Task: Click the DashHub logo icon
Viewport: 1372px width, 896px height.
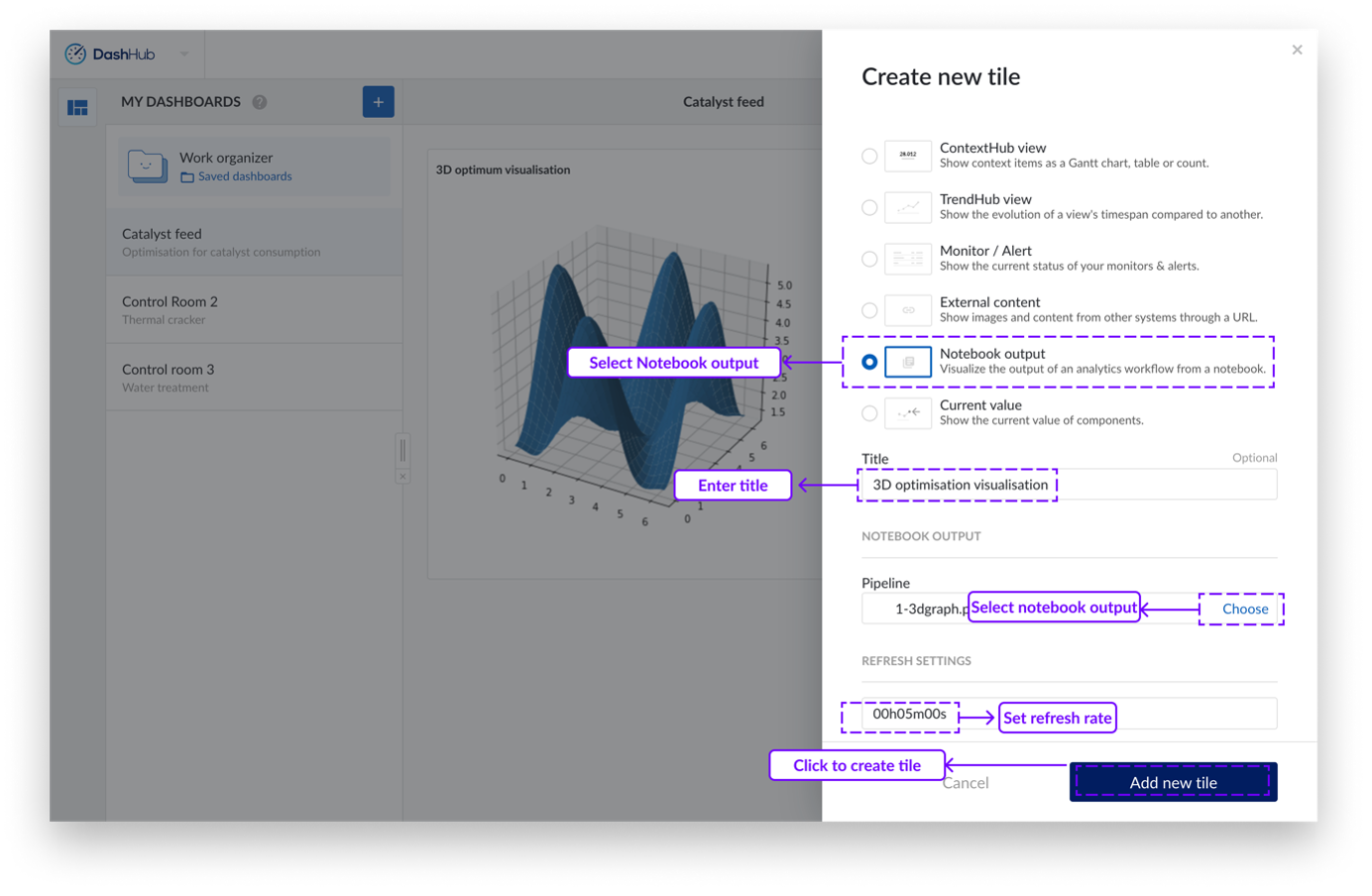Action: click(x=75, y=55)
